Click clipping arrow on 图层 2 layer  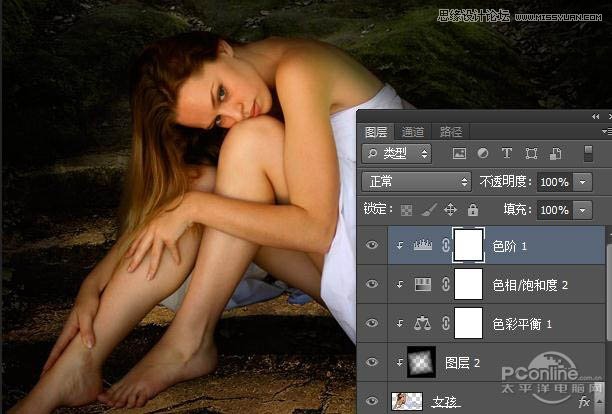click(x=400, y=362)
